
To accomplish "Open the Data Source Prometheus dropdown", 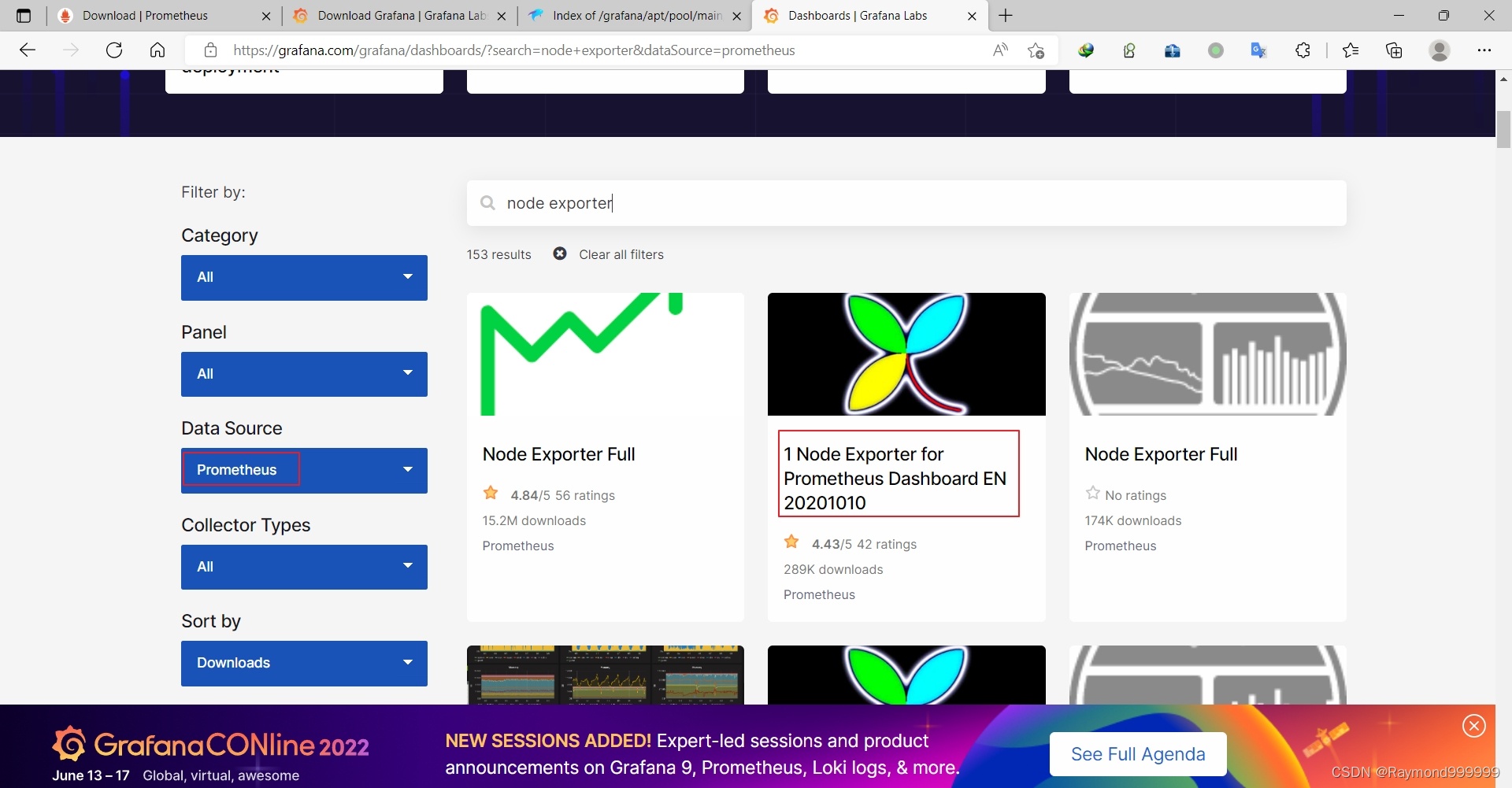I will (304, 470).
